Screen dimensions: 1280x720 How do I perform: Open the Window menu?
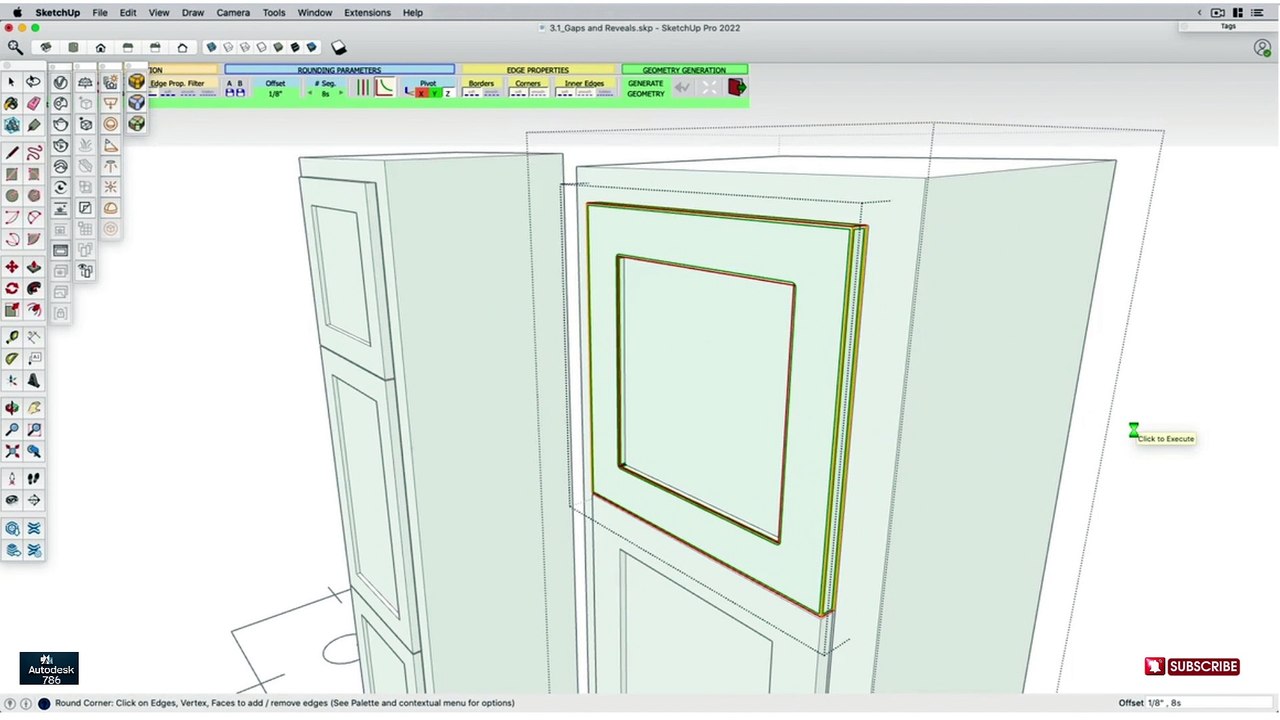tap(314, 12)
